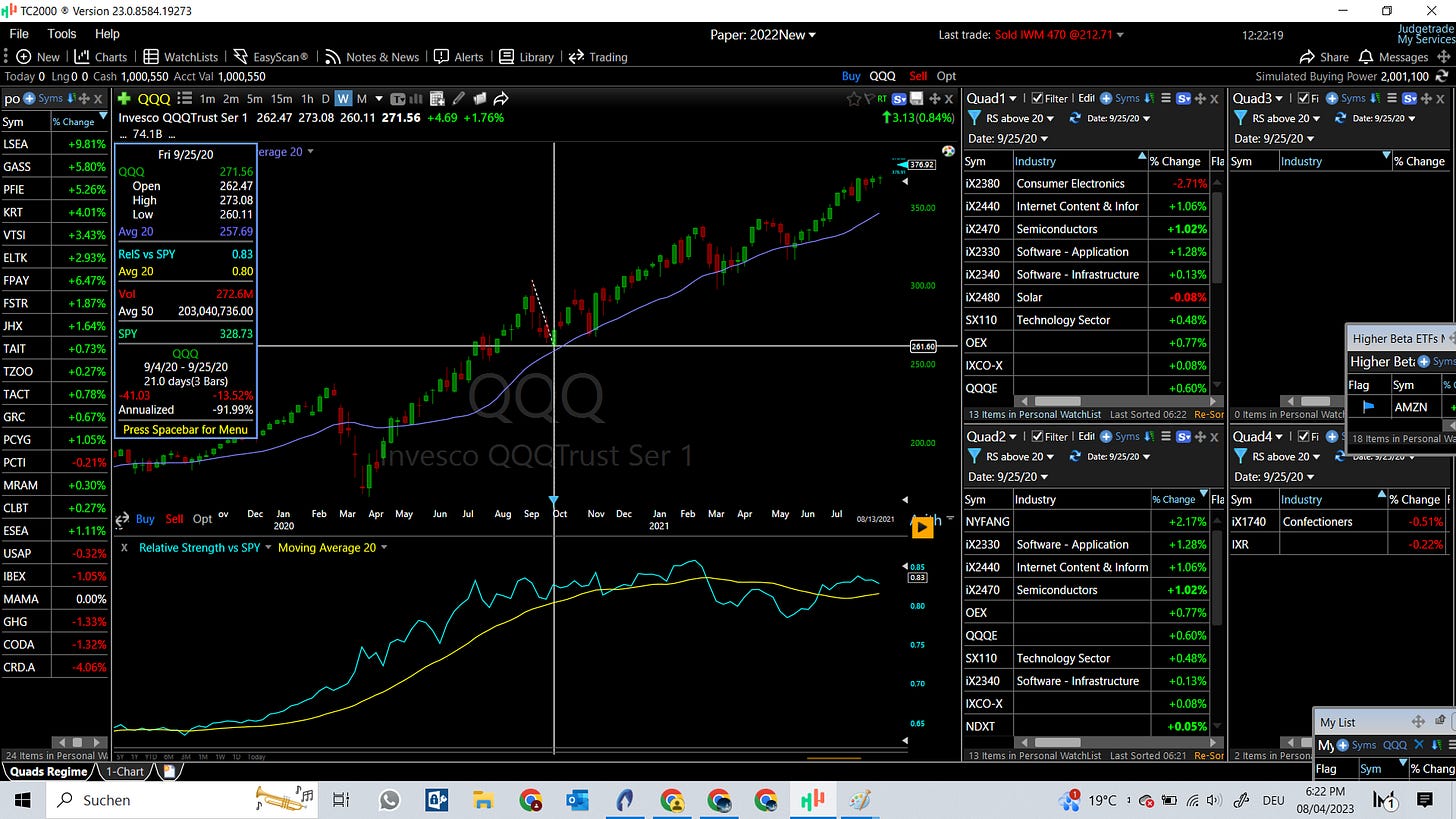Image resolution: width=1456 pixels, height=819 pixels.
Task: Switch chart to 15m timeframe
Action: (x=281, y=98)
